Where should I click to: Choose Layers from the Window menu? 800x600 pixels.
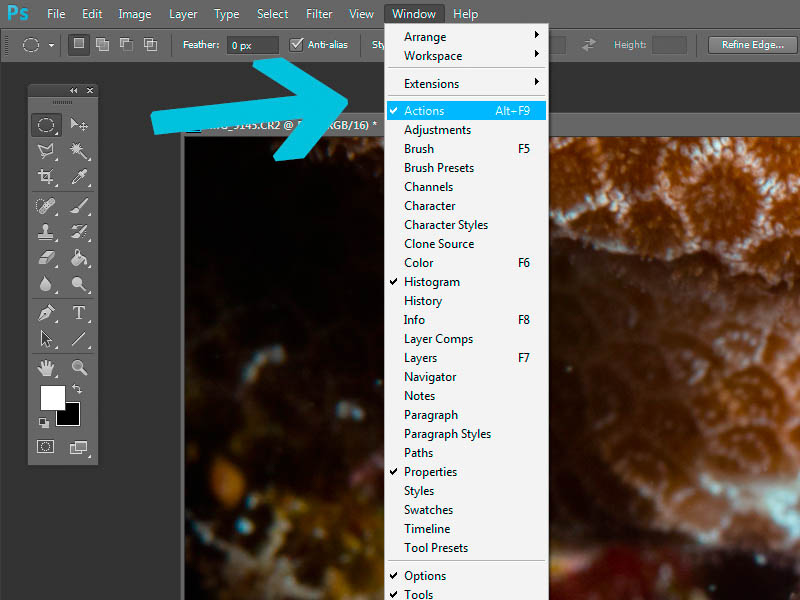[420, 358]
